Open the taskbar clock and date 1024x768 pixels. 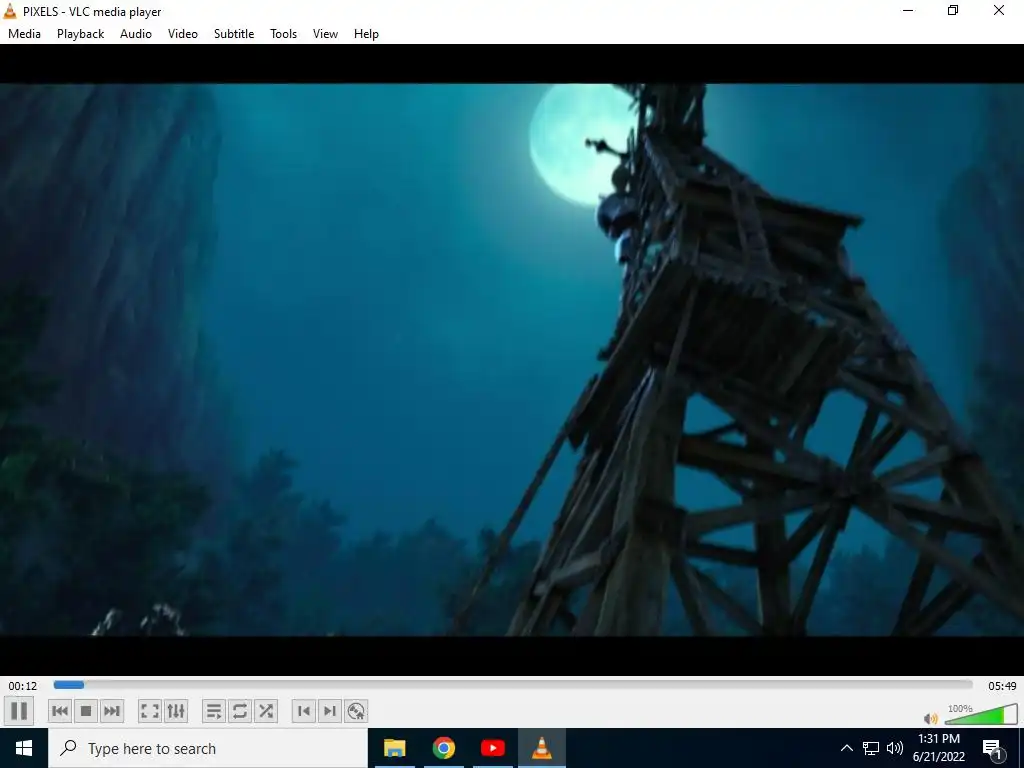point(939,748)
